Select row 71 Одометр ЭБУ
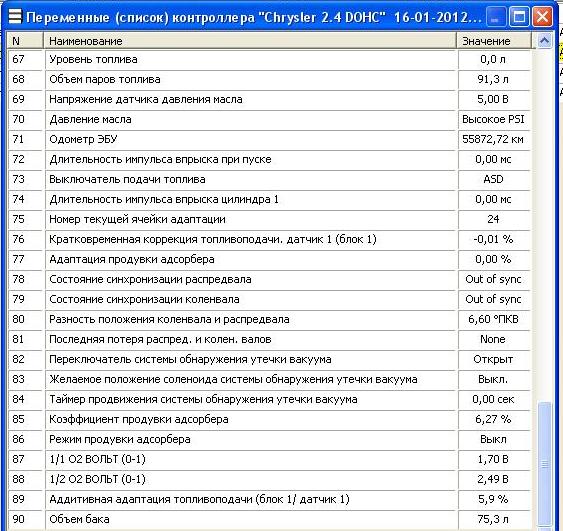Image resolution: width=563 pixels, height=531 pixels. [x=269, y=139]
